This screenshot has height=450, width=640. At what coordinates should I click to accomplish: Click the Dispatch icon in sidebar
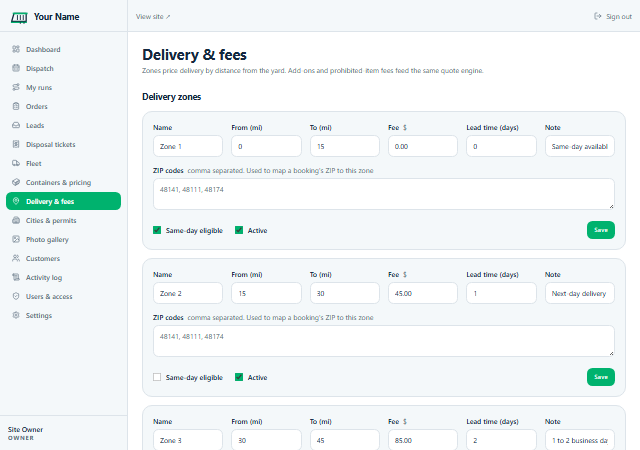coord(16,68)
